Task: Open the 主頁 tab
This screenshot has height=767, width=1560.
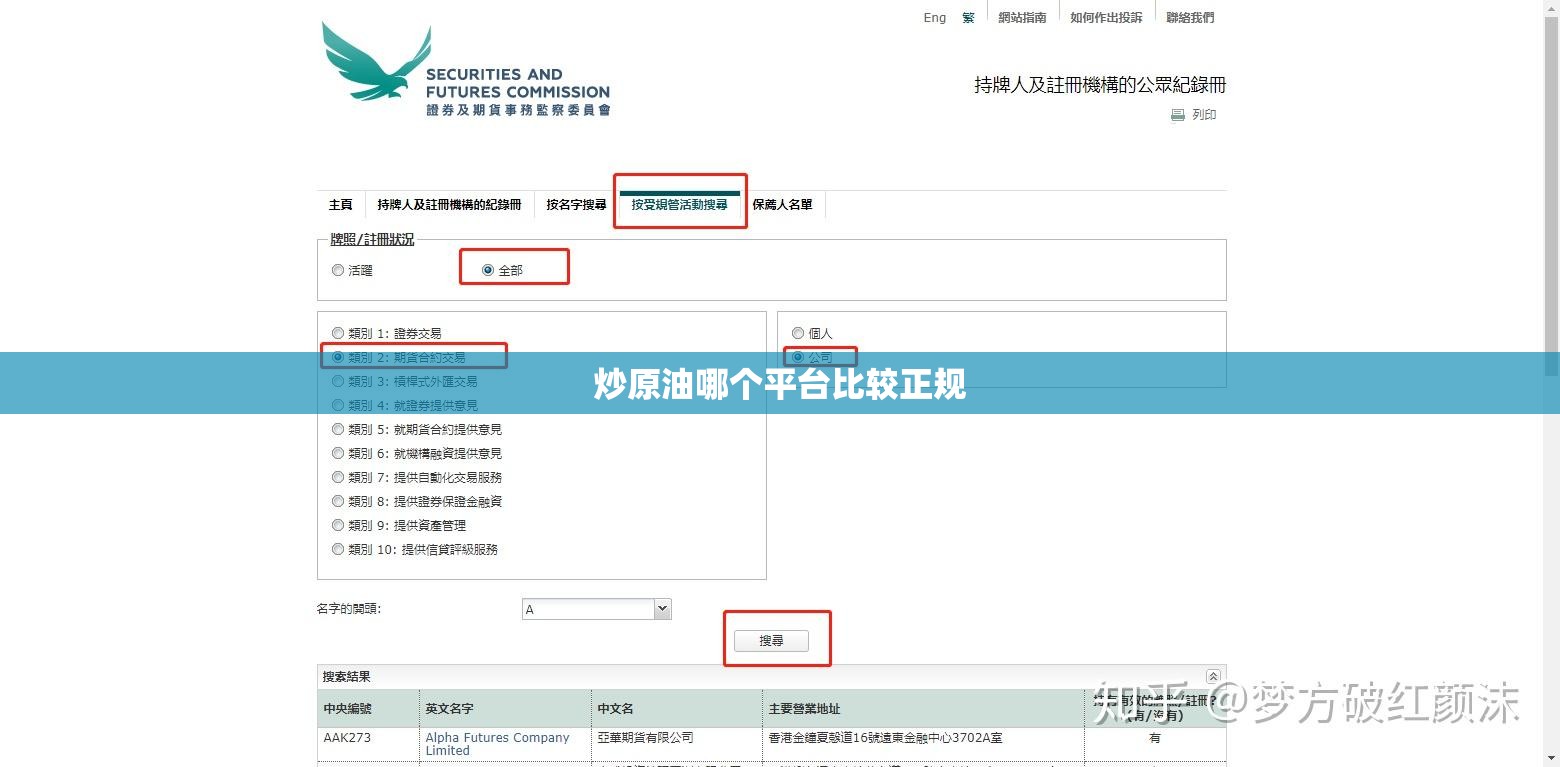Action: tap(341, 204)
